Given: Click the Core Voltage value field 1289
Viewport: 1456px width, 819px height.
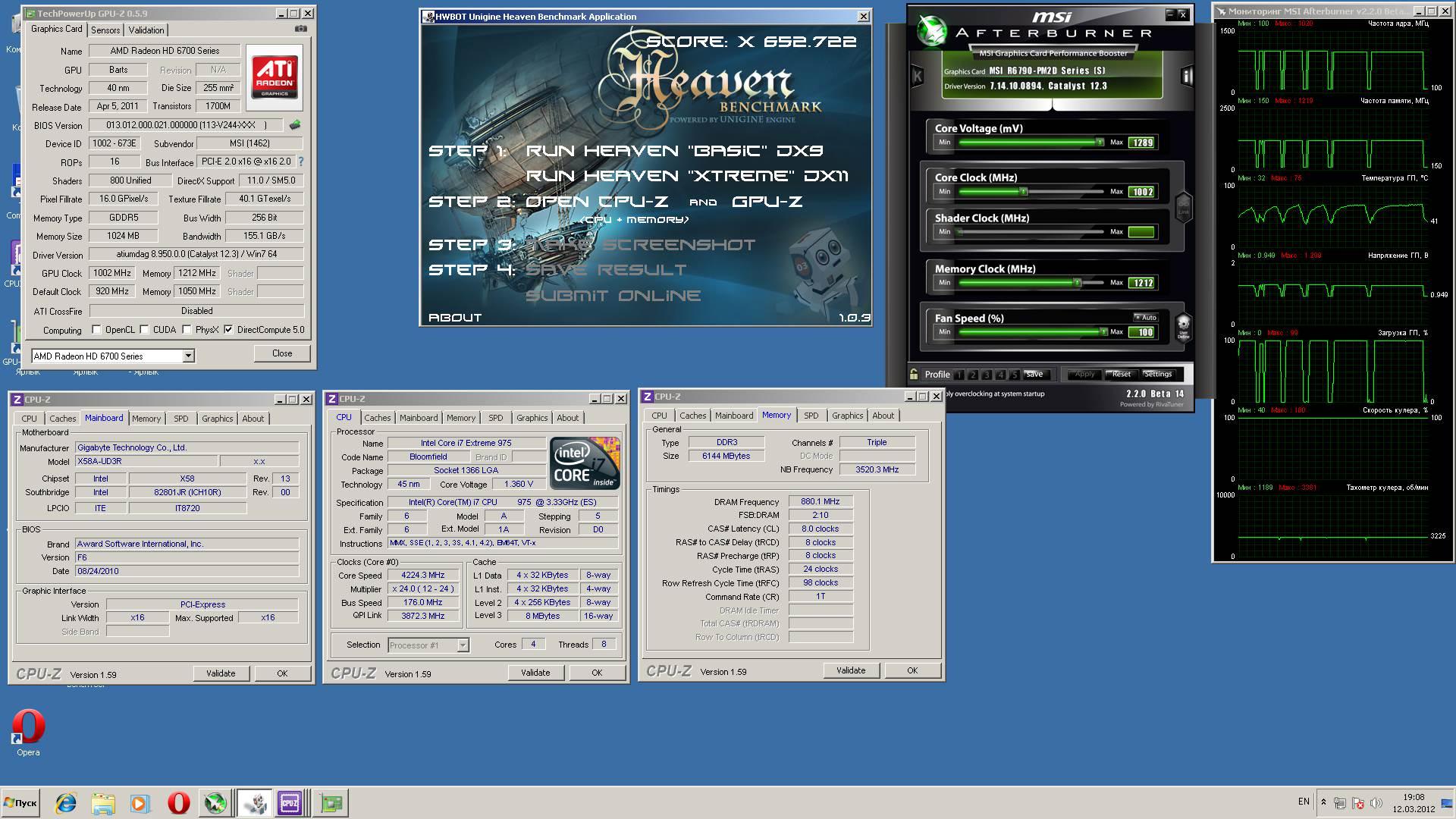Looking at the screenshot, I should point(1141,143).
